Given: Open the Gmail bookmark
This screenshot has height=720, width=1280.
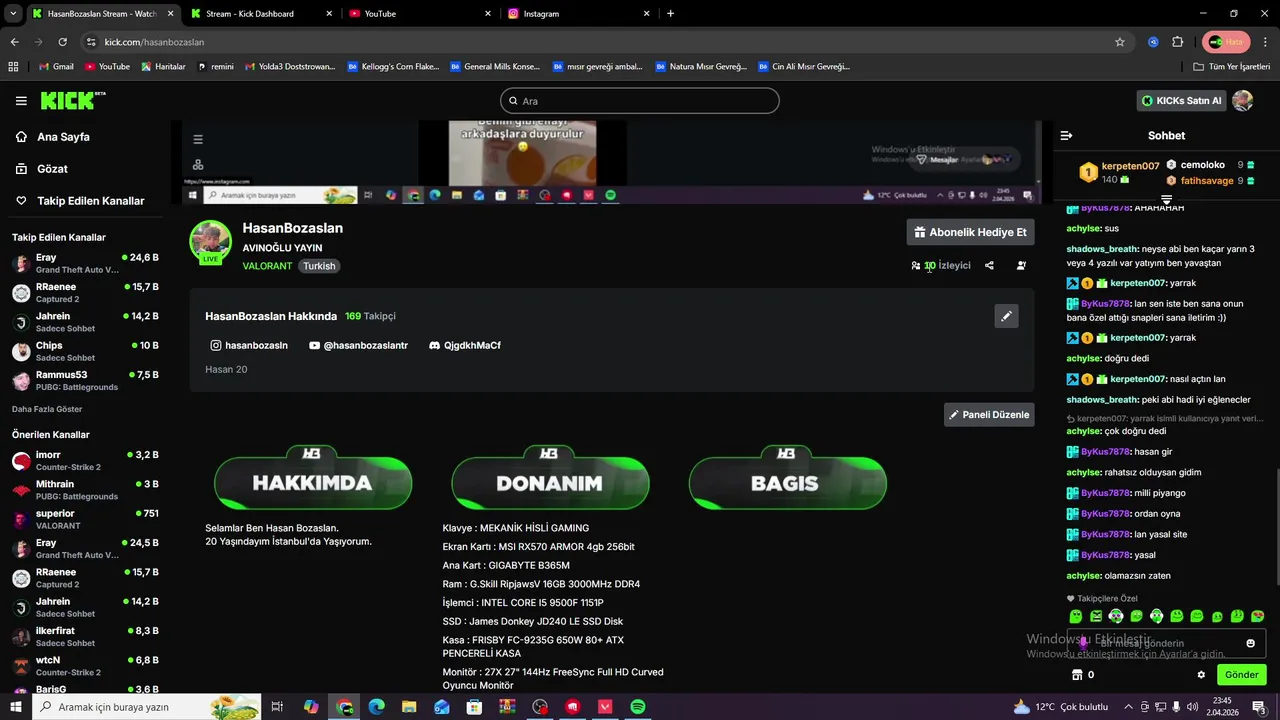Looking at the screenshot, I should tap(56, 67).
